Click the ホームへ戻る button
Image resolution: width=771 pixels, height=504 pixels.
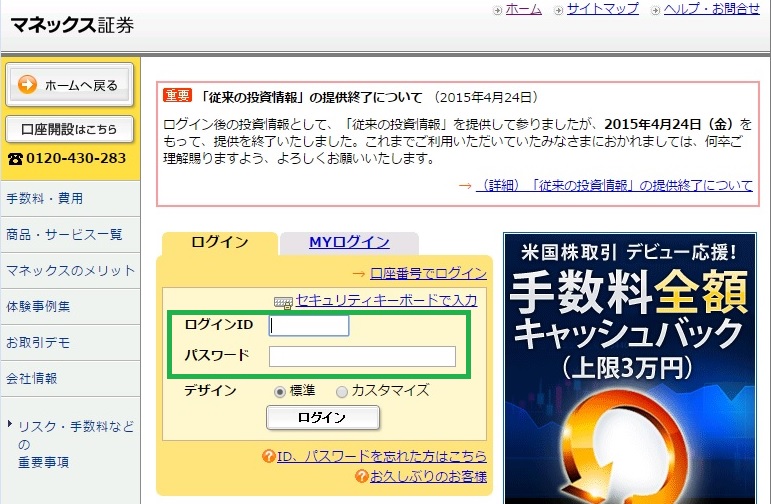pyautogui.click(x=69, y=85)
